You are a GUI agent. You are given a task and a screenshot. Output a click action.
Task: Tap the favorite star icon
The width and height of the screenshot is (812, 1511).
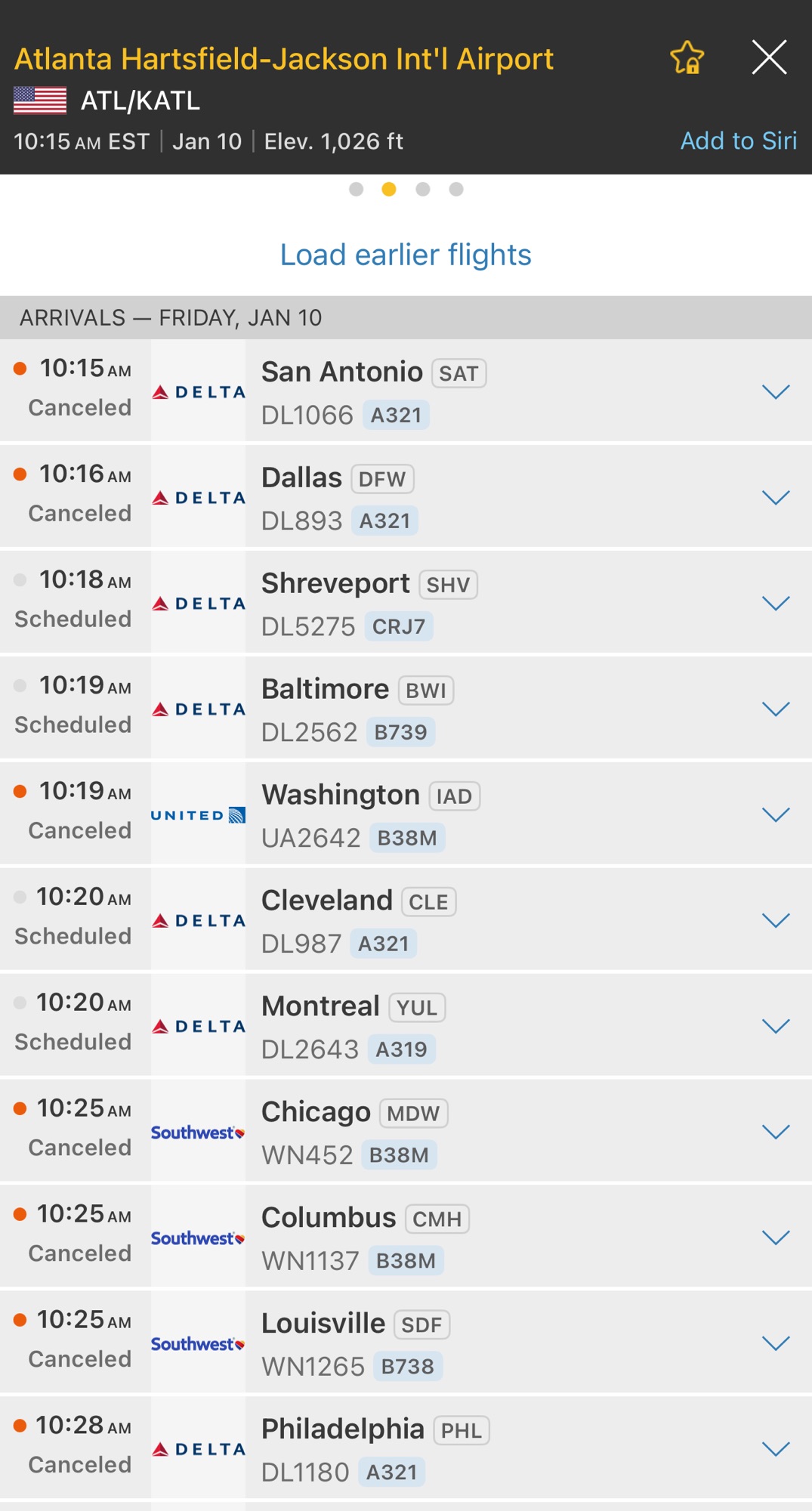[687, 58]
